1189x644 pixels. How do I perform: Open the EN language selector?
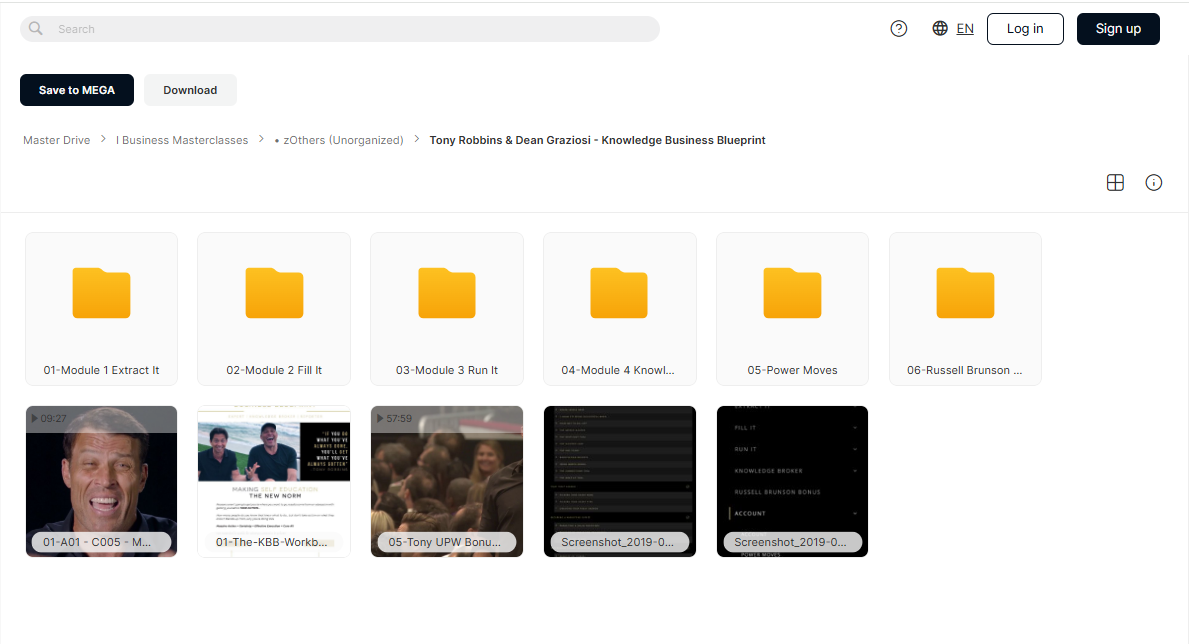[965, 29]
